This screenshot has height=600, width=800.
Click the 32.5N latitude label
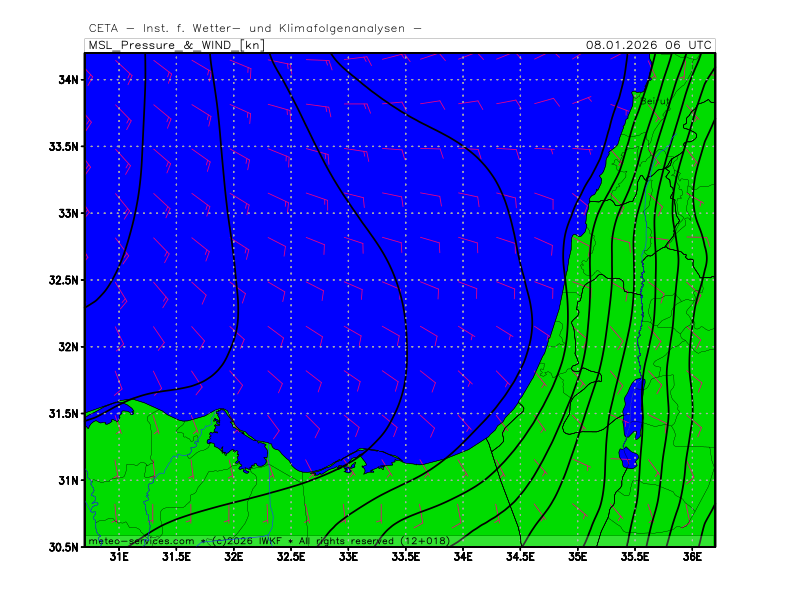tap(63, 280)
